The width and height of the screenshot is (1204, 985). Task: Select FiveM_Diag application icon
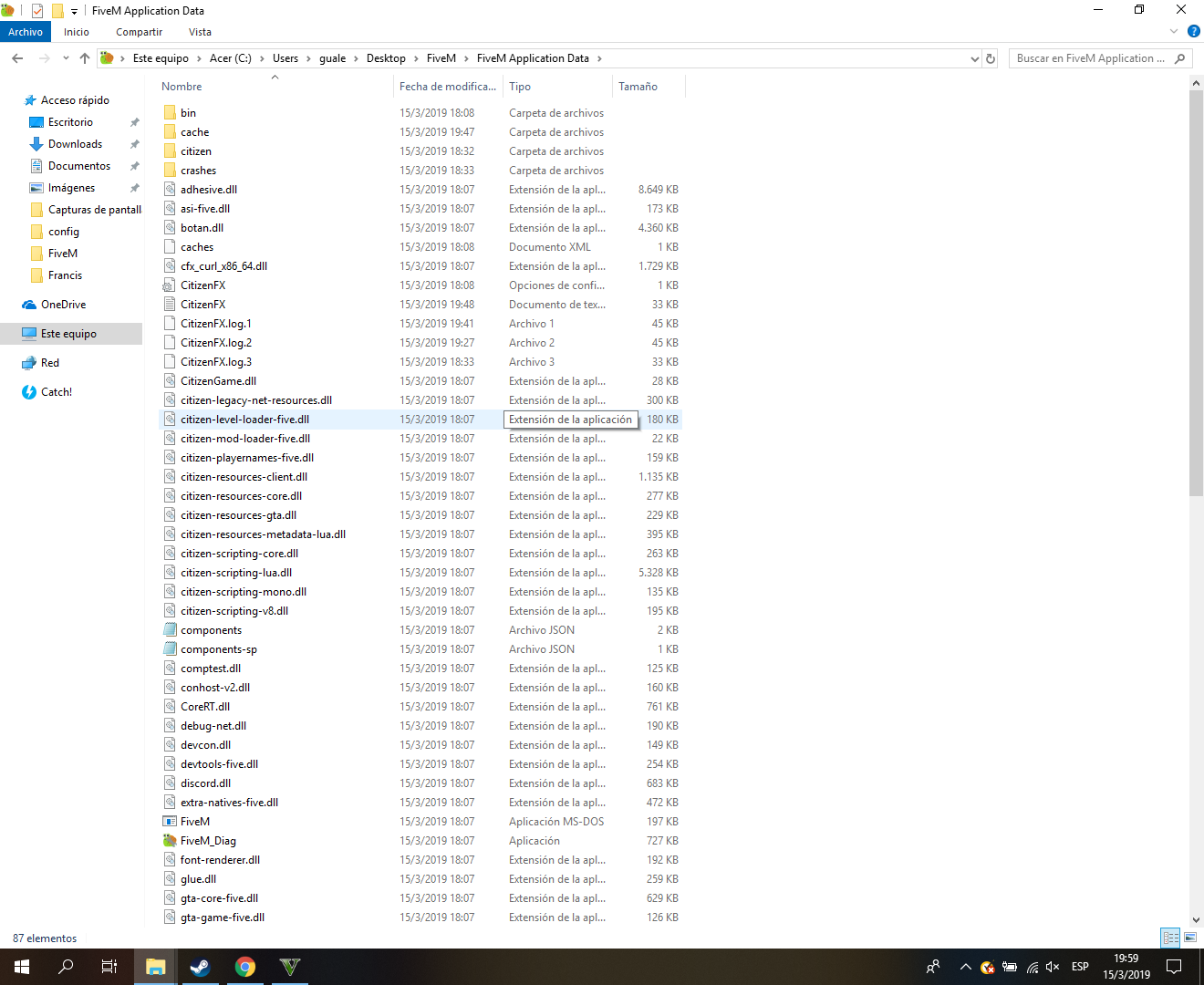pyautogui.click(x=170, y=841)
